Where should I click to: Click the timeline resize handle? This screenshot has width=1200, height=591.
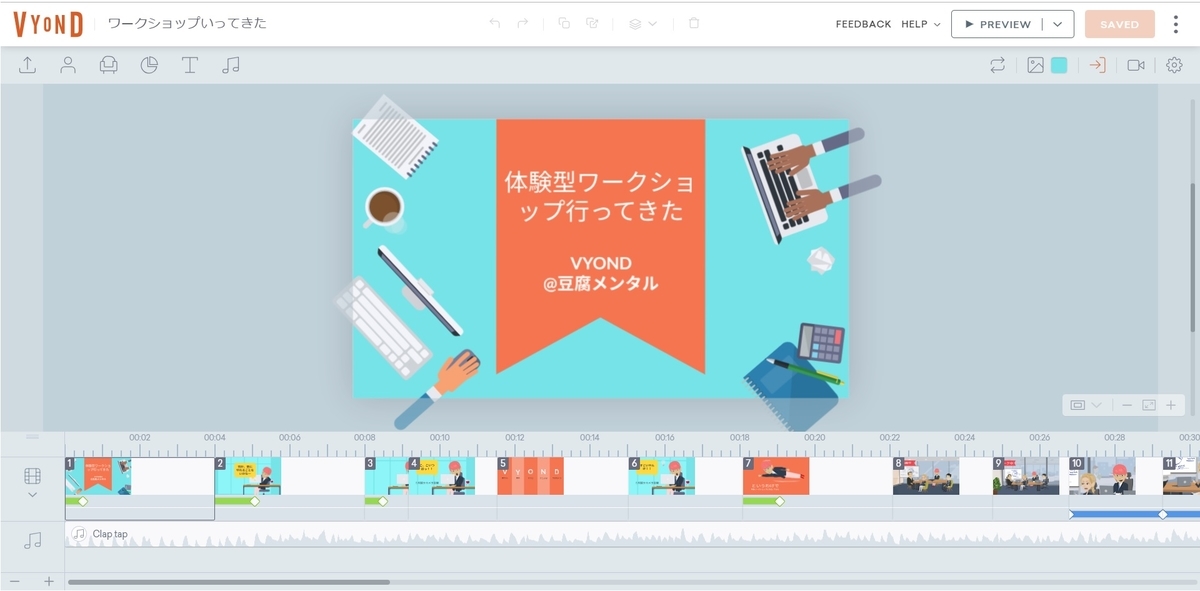32,437
